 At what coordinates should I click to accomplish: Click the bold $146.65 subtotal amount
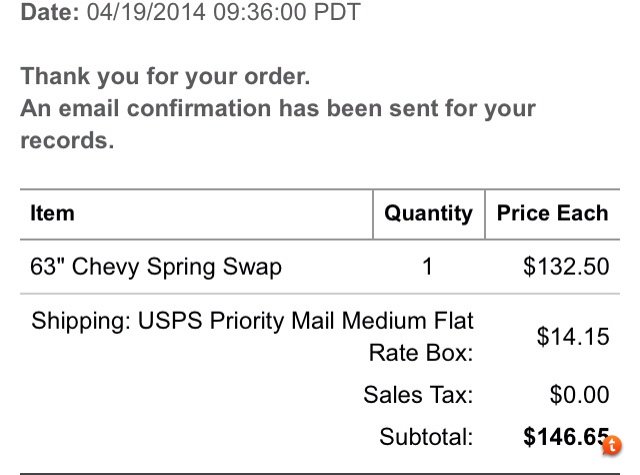566,437
